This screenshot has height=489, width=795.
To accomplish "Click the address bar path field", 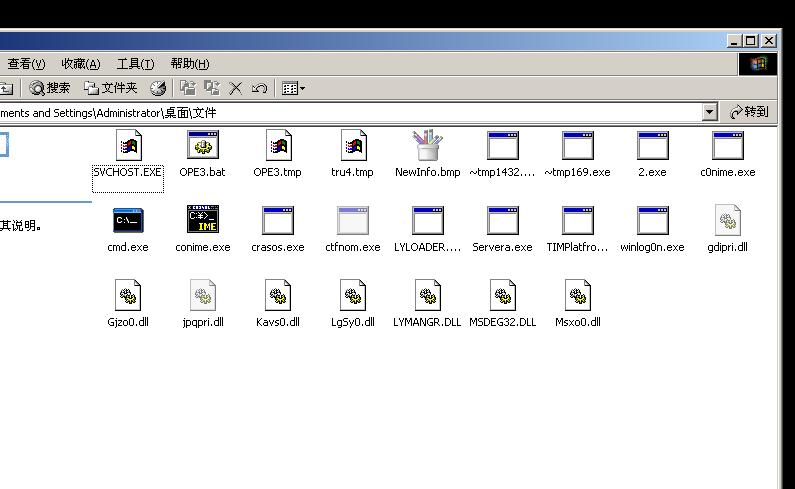I will tap(350, 112).
